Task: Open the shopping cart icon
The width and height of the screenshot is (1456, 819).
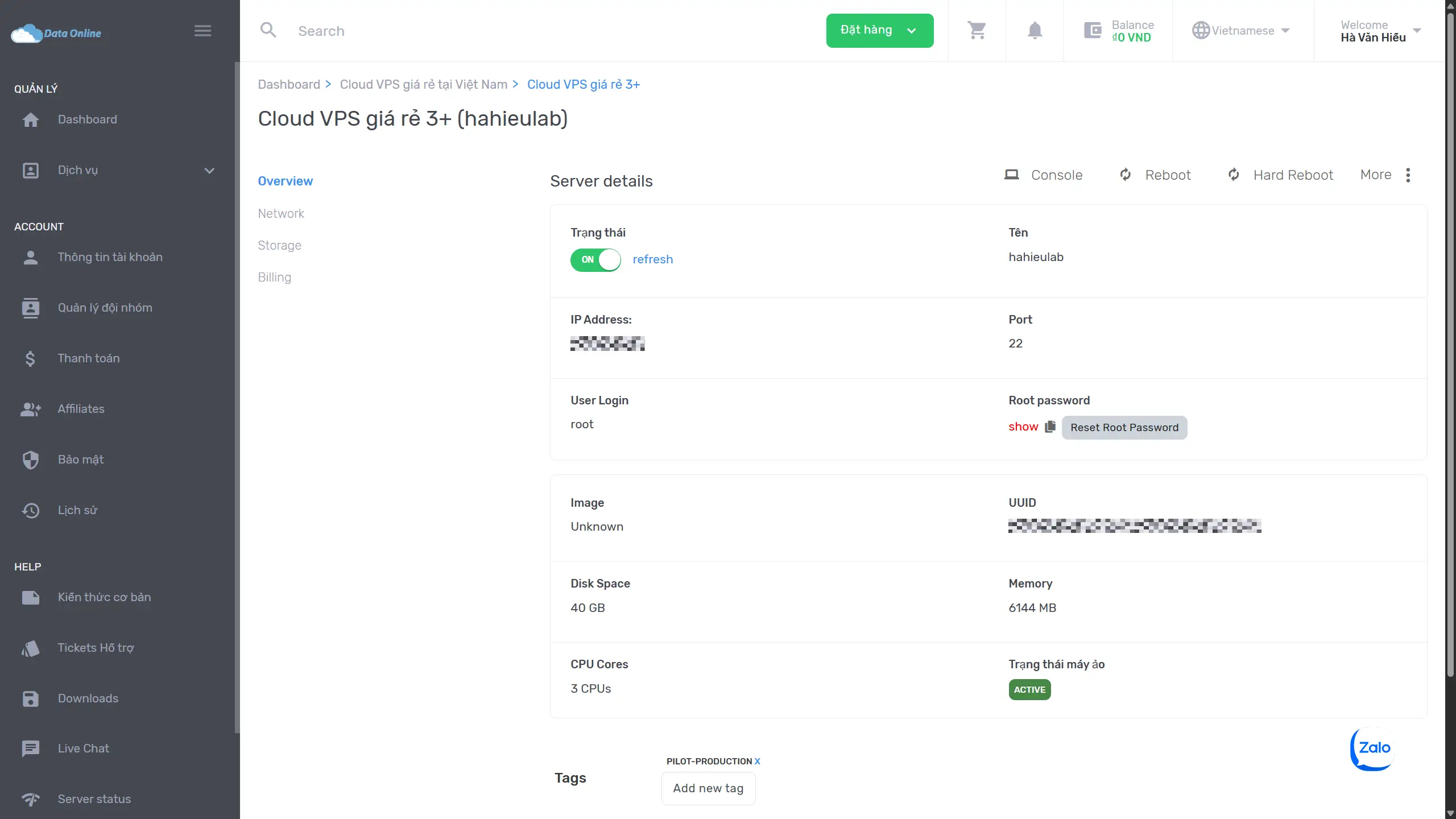Action: tap(977, 30)
